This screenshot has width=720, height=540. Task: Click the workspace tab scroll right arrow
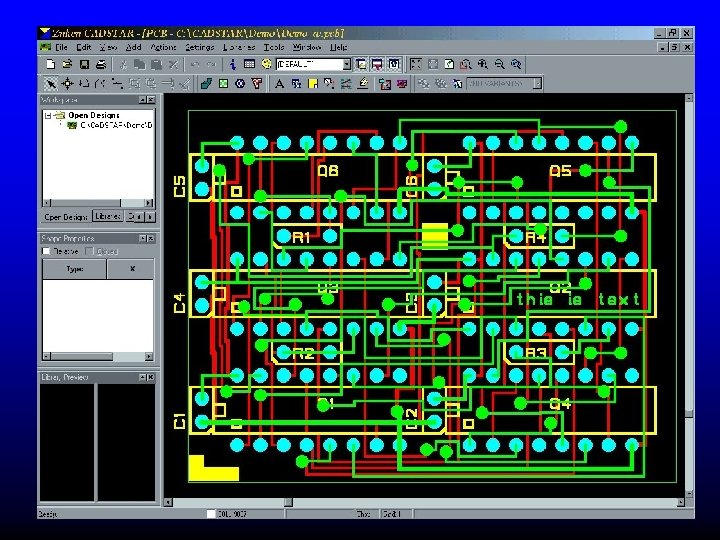150,217
